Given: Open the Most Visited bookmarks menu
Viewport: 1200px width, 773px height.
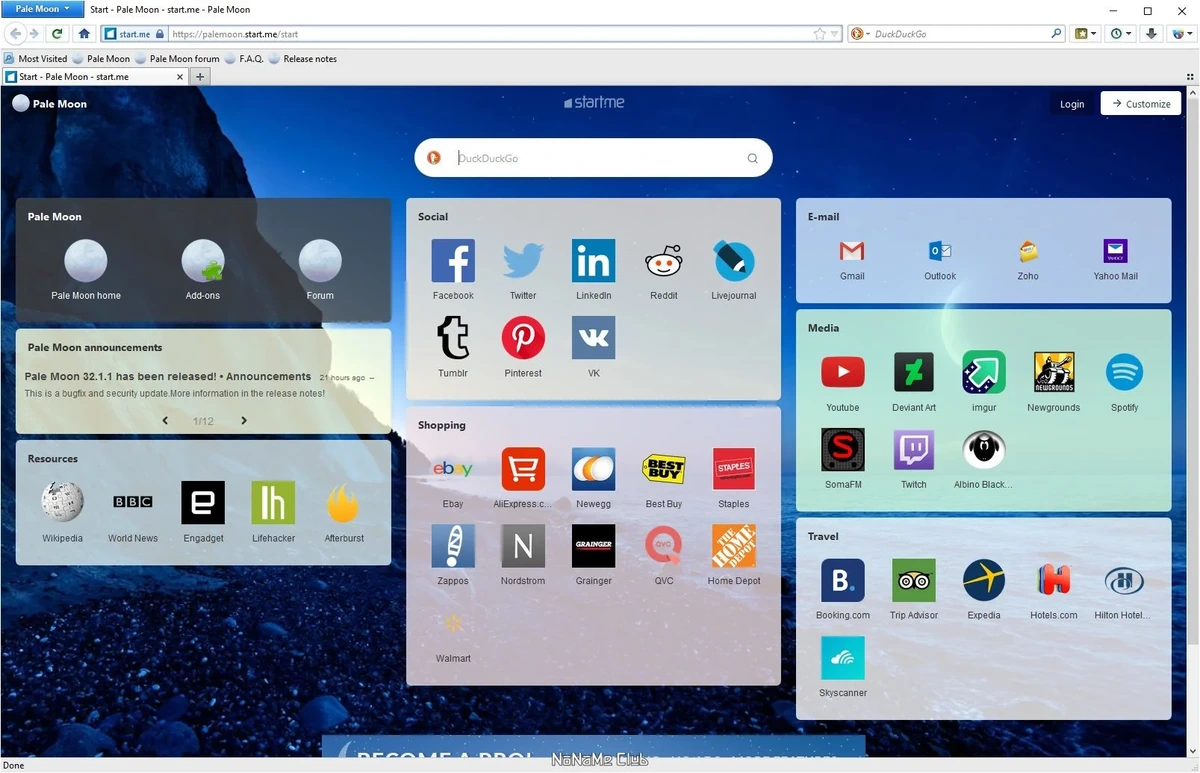Looking at the screenshot, I should [36, 59].
